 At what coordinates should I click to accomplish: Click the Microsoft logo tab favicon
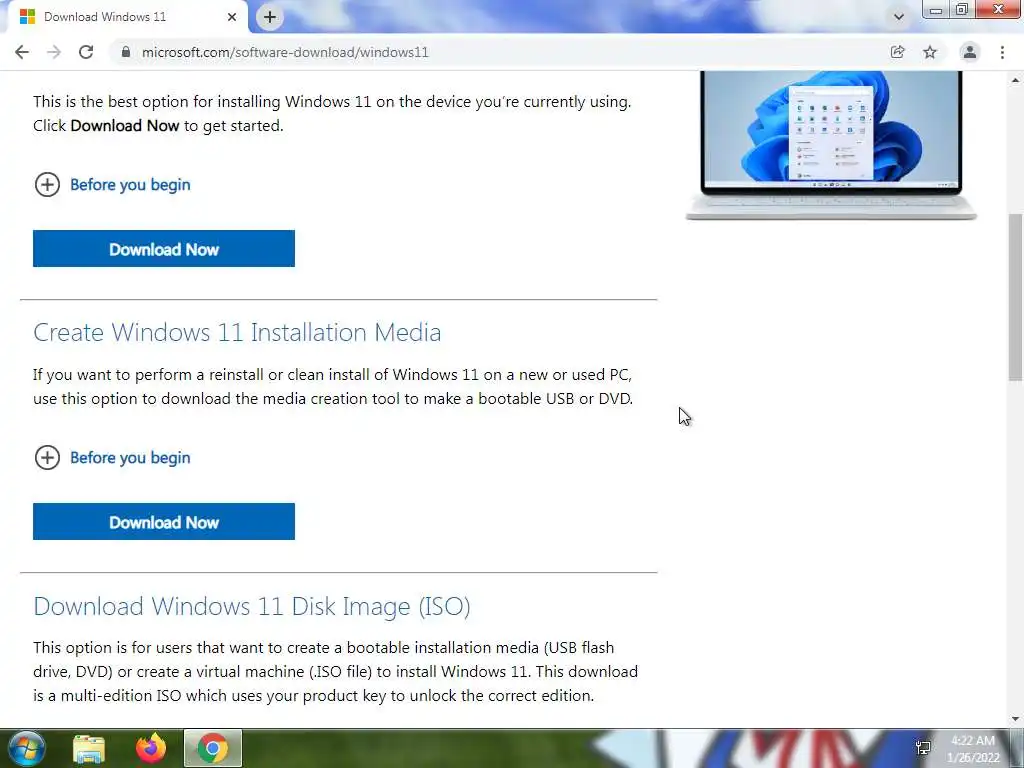pos(27,17)
